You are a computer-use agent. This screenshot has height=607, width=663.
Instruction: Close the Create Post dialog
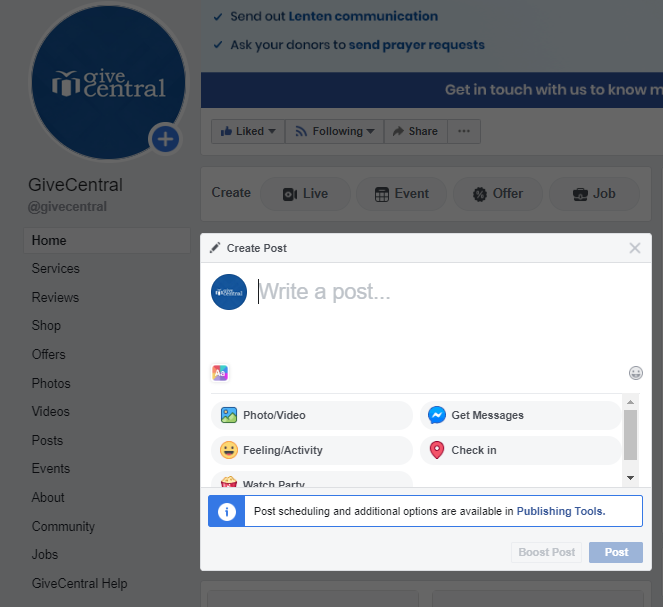[635, 248]
